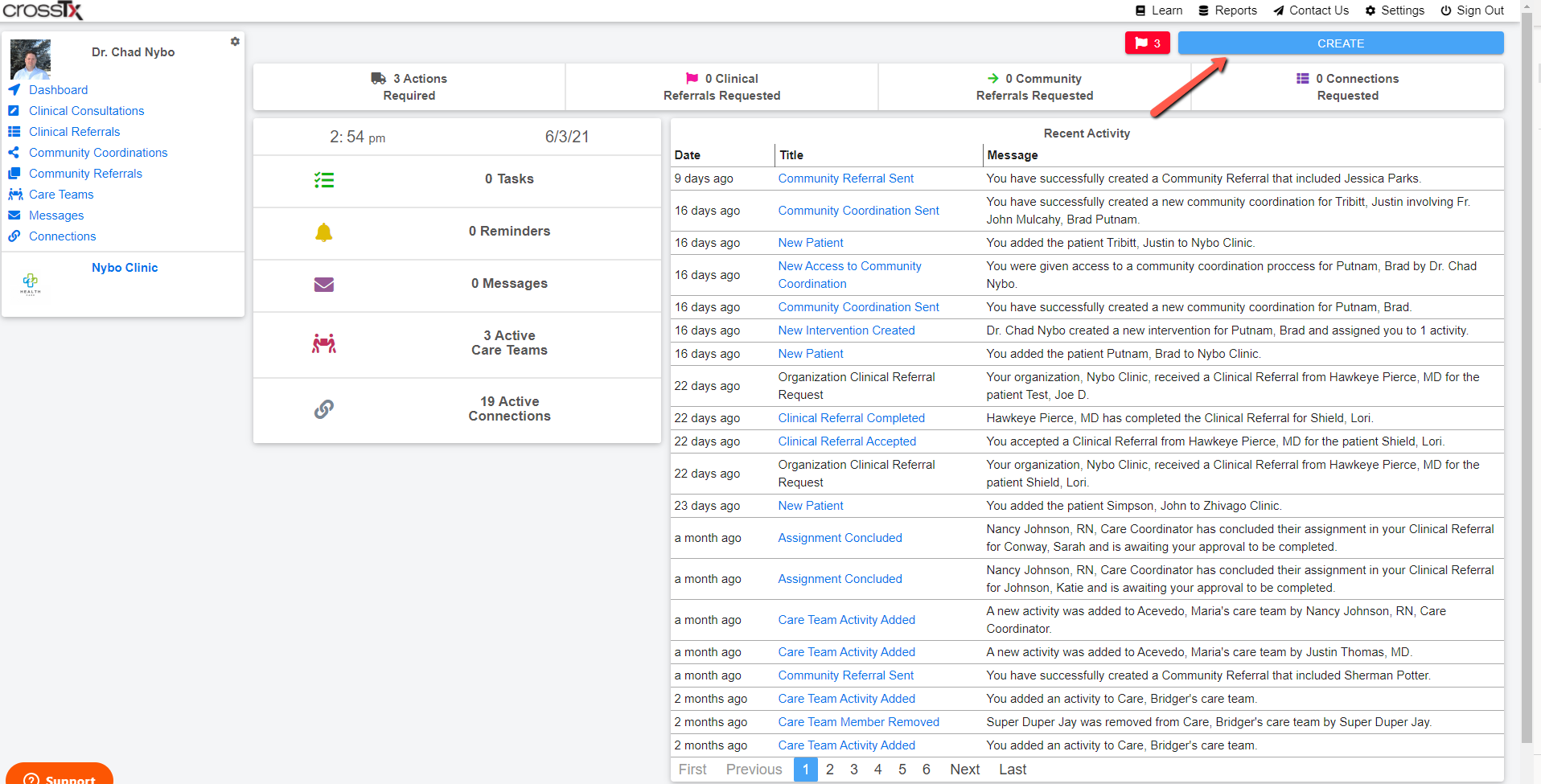Click Next in activity pagination
Viewport: 1541px width, 784px height.
point(964,770)
